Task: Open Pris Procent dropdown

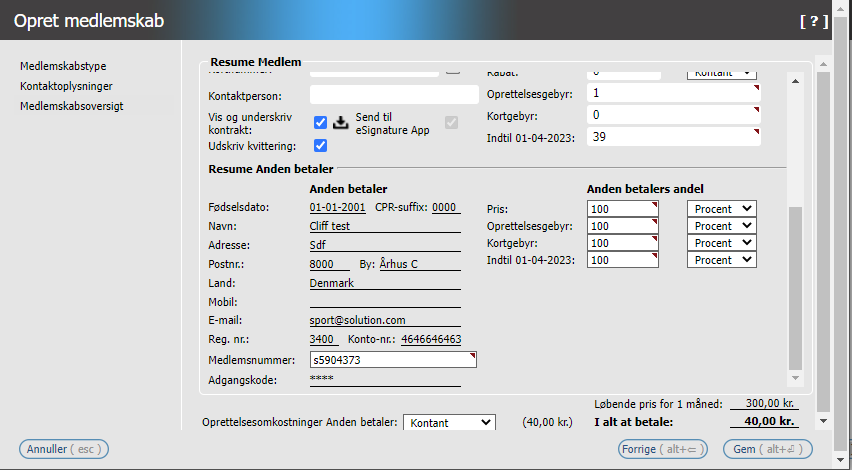Action: pos(722,209)
